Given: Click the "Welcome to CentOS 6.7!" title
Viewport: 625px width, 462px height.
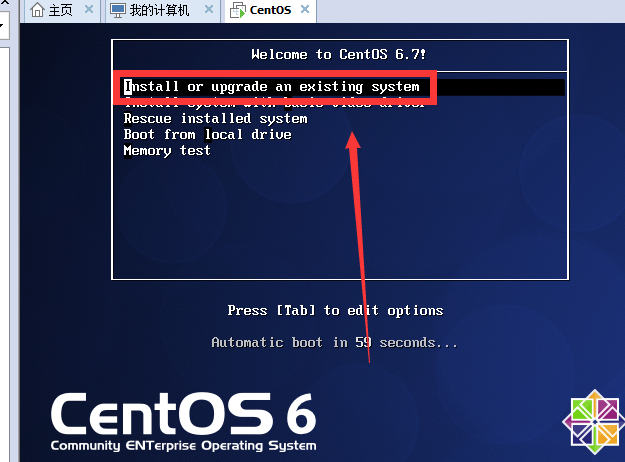Looking at the screenshot, I should pos(338,54).
